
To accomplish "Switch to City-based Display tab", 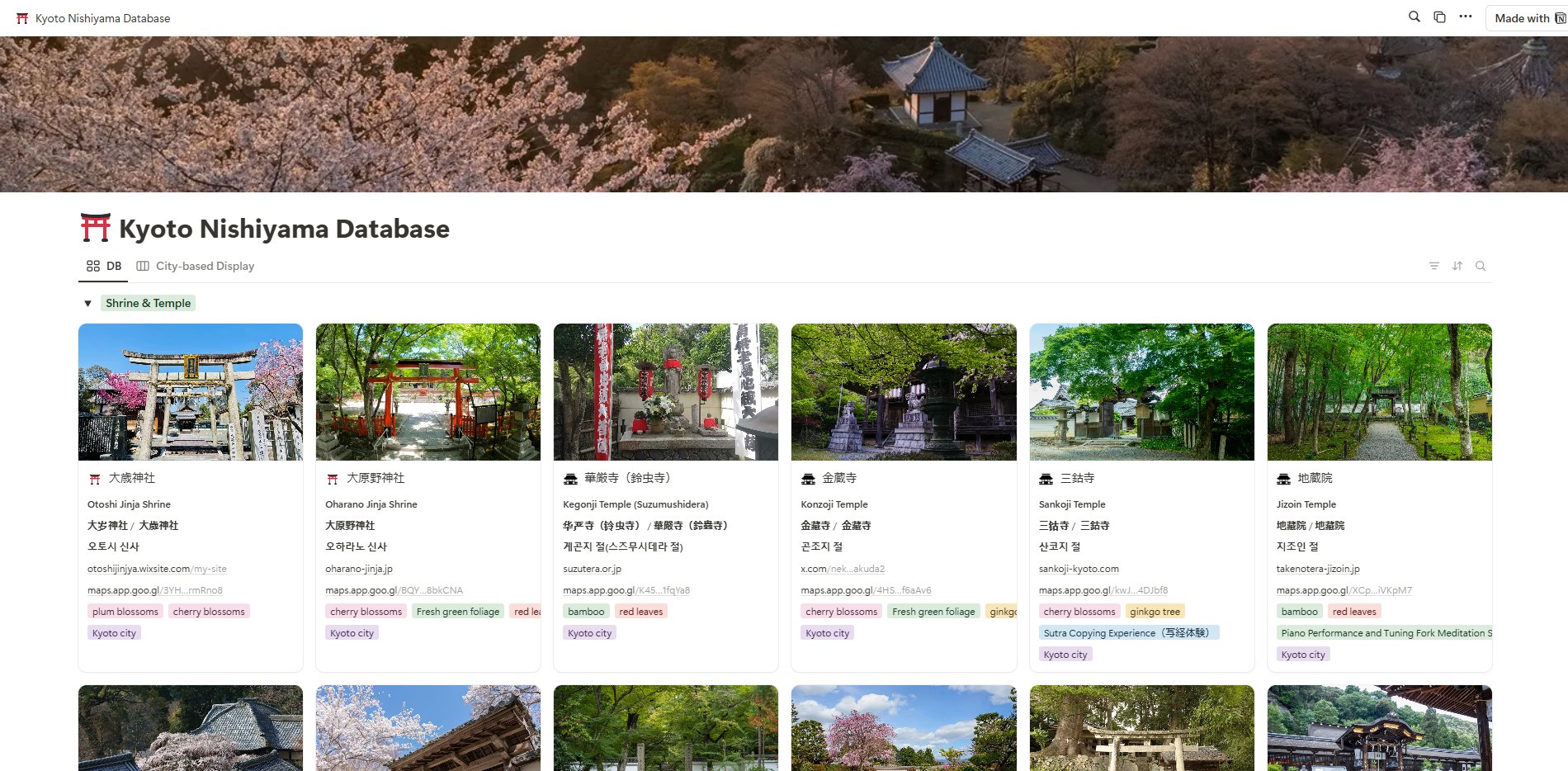I will (x=196, y=266).
